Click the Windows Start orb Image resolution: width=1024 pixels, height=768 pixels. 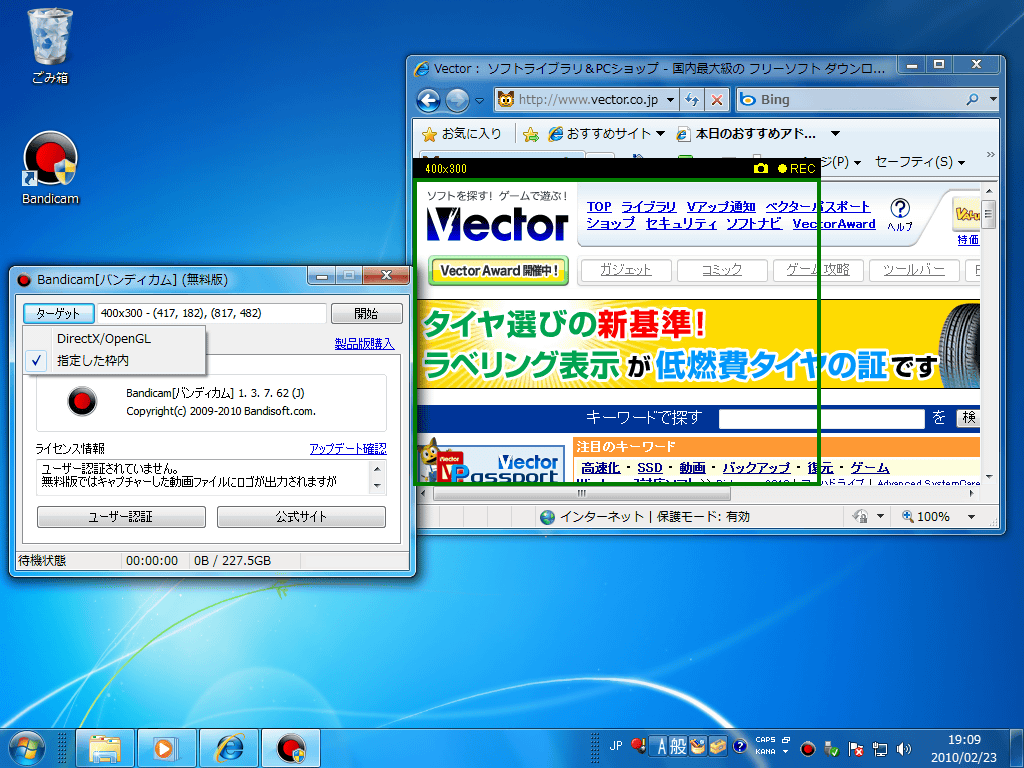pyautogui.click(x=27, y=748)
